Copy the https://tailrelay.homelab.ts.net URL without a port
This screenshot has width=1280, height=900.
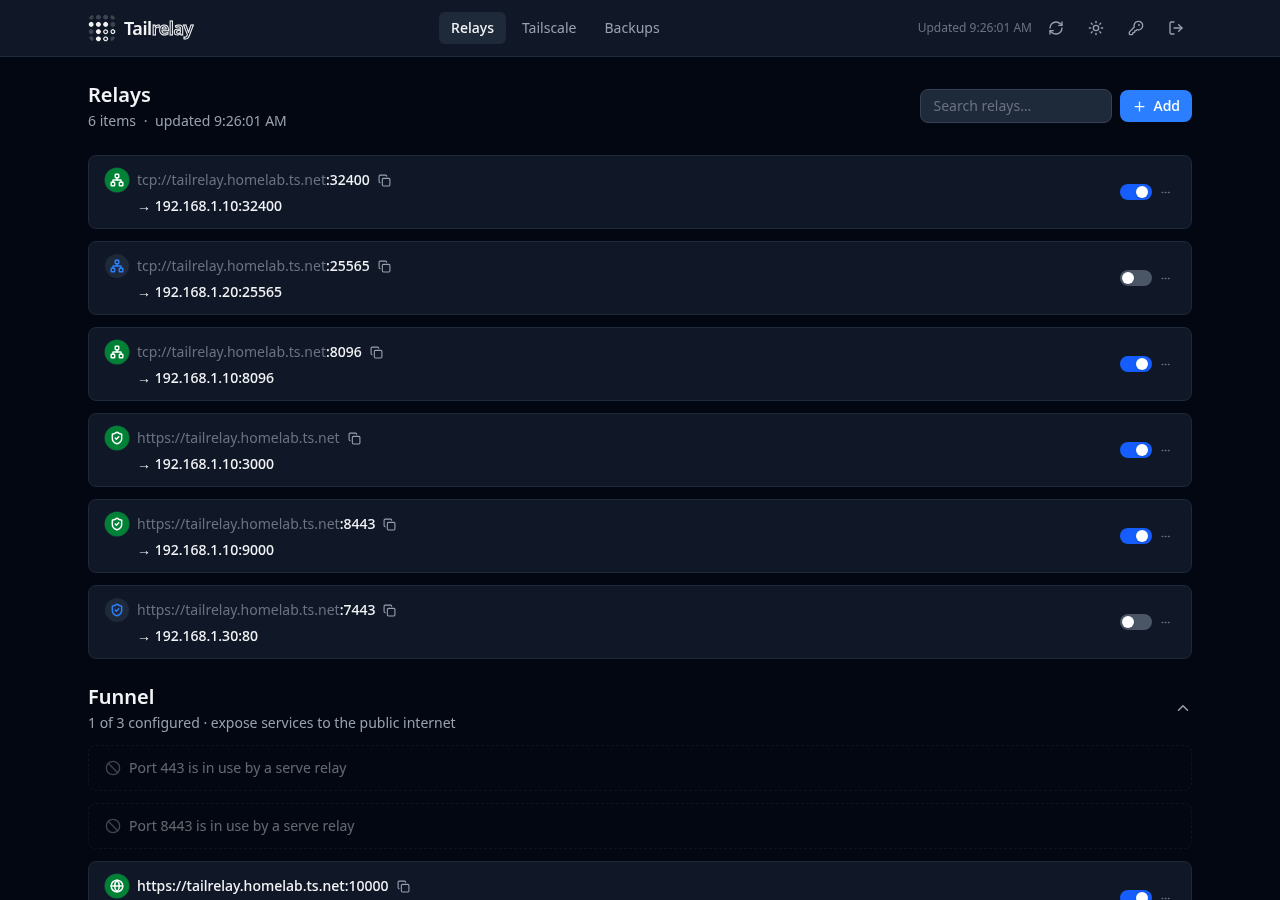355,439
